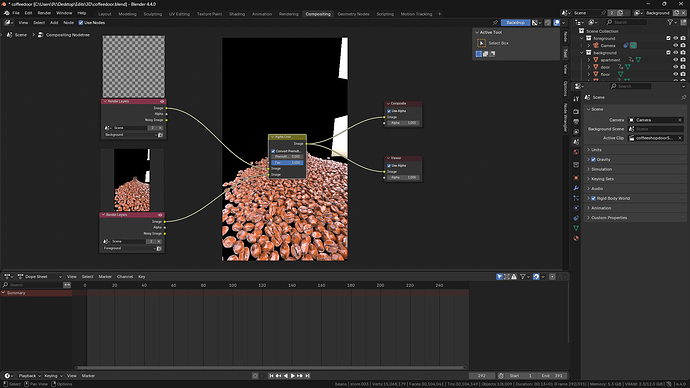The height and width of the screenshot is (388, 690).
Task: Toggle the Use Nodes checkbox
Action: coord(81,22)
